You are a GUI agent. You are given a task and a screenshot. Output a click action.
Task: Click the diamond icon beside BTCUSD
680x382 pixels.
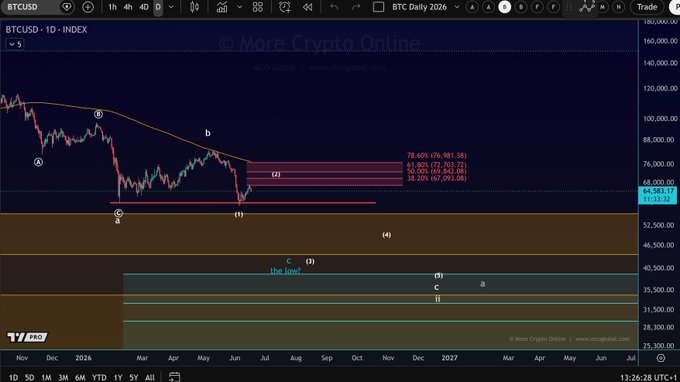coord(67,7)
